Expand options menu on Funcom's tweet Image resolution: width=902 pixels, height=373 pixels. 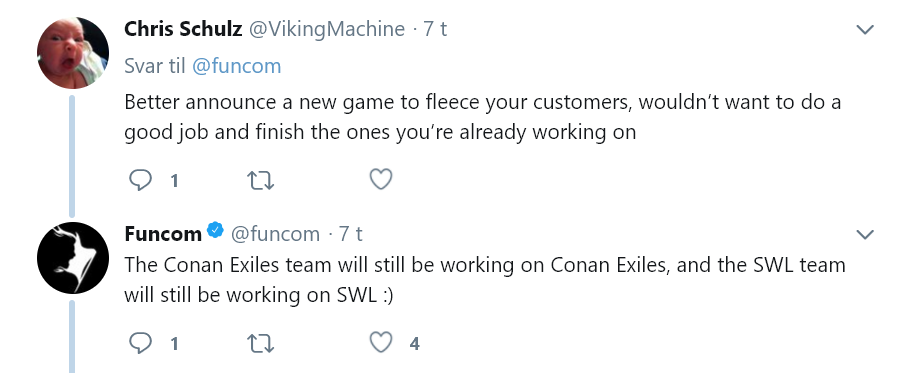(865, 234)
